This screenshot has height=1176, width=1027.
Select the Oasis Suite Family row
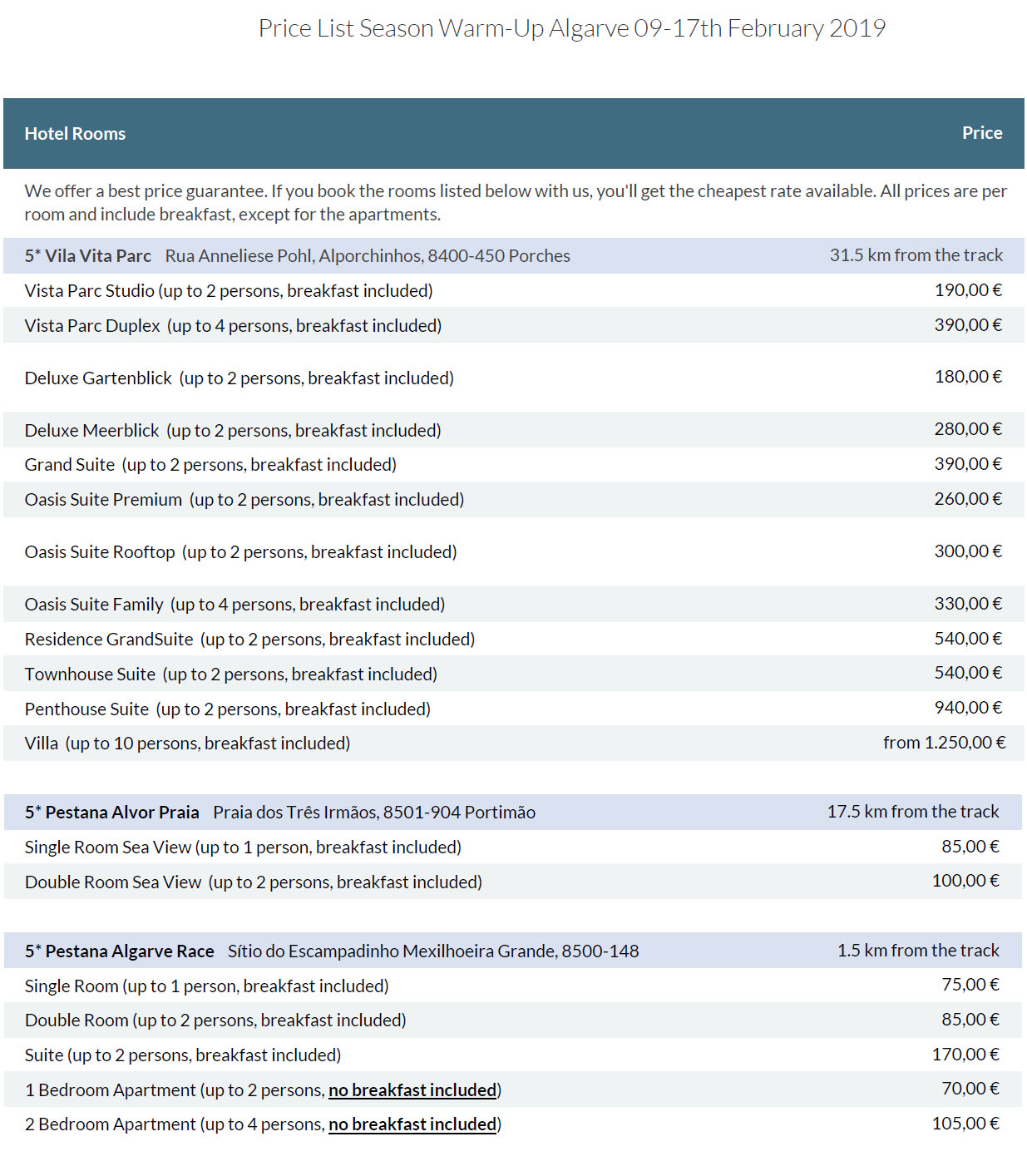pyautogui.click(x=514, y=604)
